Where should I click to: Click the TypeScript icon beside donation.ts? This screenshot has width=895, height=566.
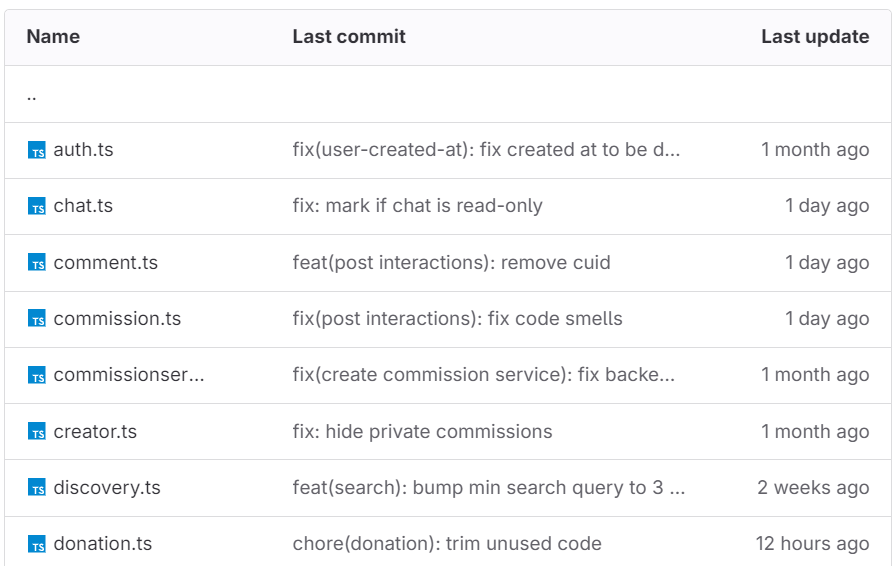37,545
